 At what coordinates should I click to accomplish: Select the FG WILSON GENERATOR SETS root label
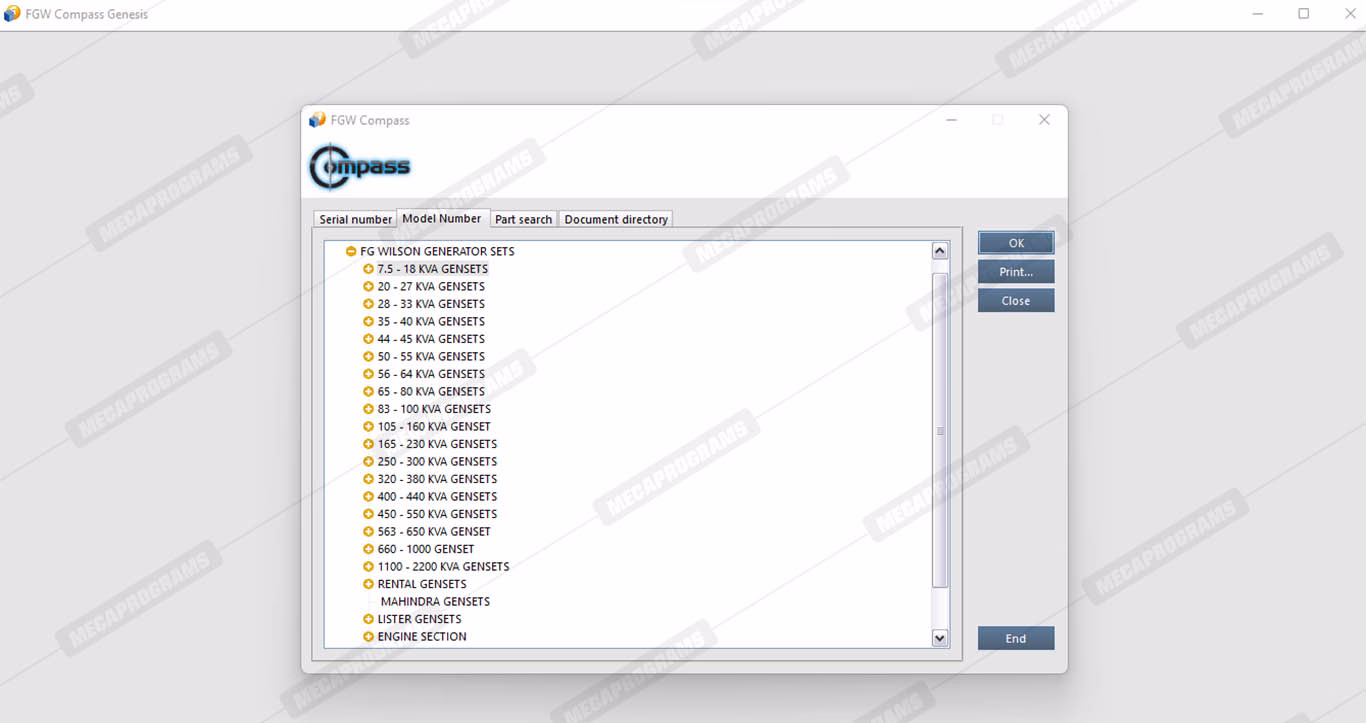click(x=437, y=252)
